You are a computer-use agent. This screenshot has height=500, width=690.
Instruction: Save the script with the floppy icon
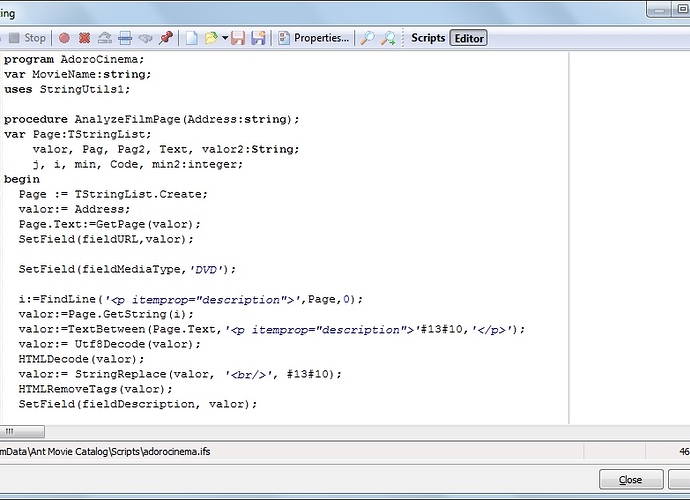[x=238, y=38]
